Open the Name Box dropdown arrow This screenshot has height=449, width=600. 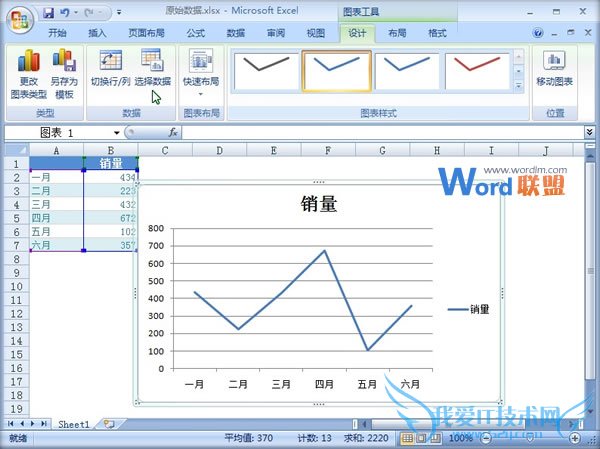click(x=117, y=132)
